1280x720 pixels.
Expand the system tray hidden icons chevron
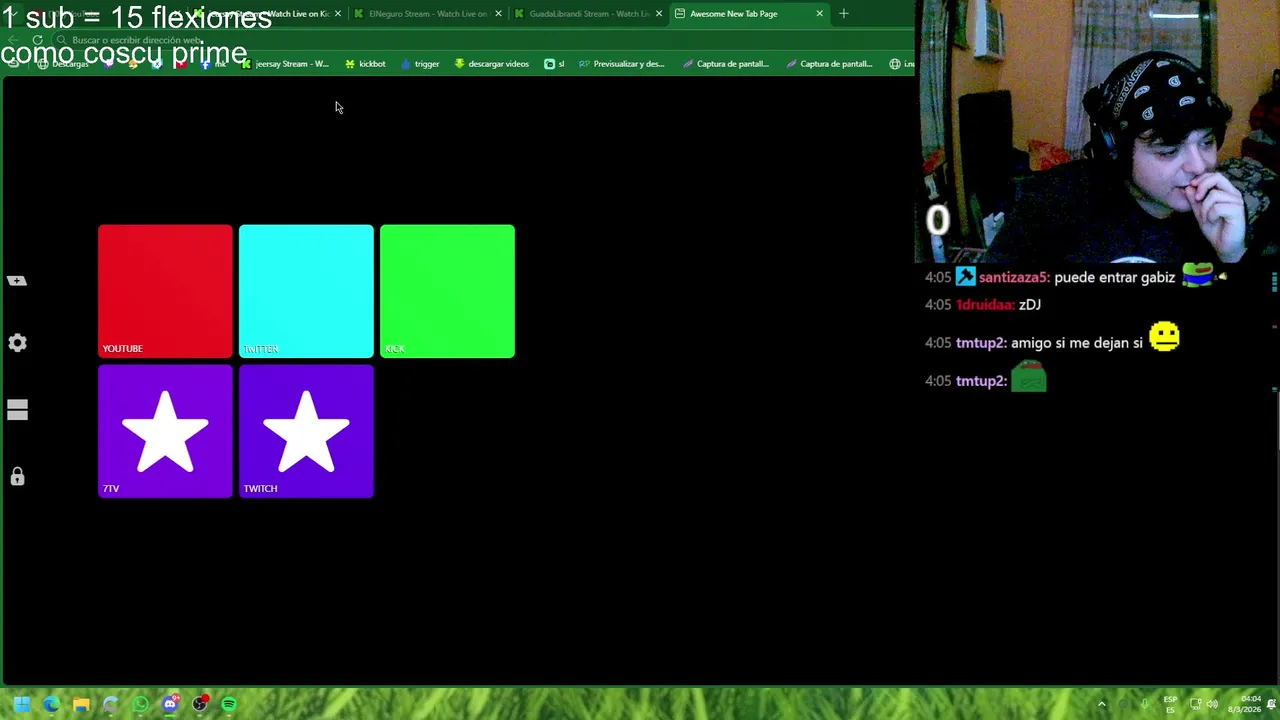(x=1102, y=704)
